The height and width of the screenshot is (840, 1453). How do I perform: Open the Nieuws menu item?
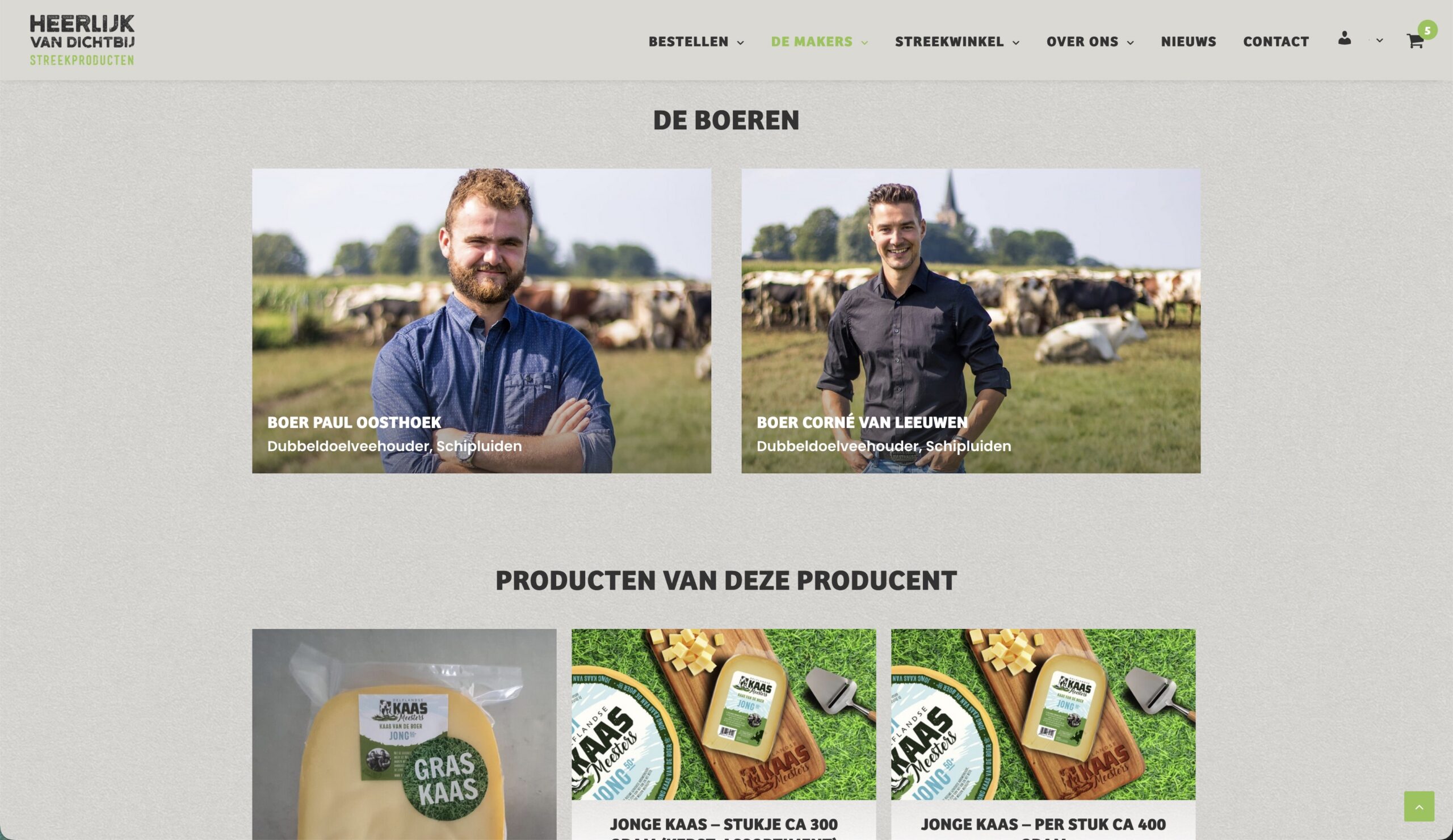point(1189,41)
